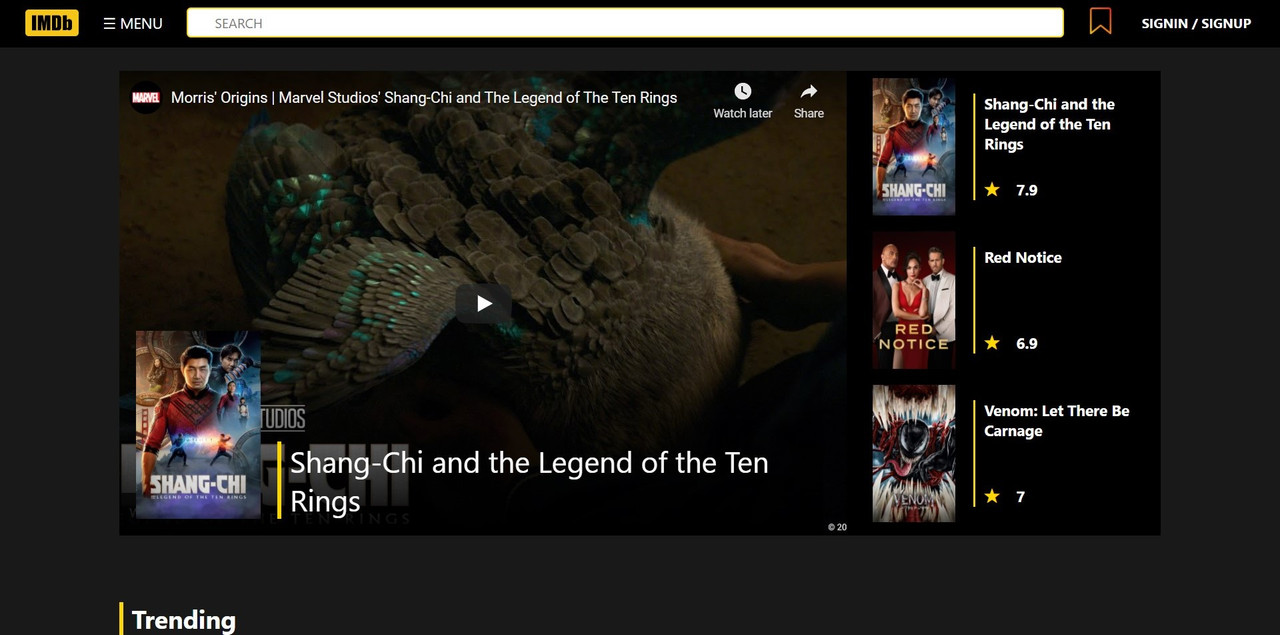
Task: Select the Red Notice title
Action: 1023,257
